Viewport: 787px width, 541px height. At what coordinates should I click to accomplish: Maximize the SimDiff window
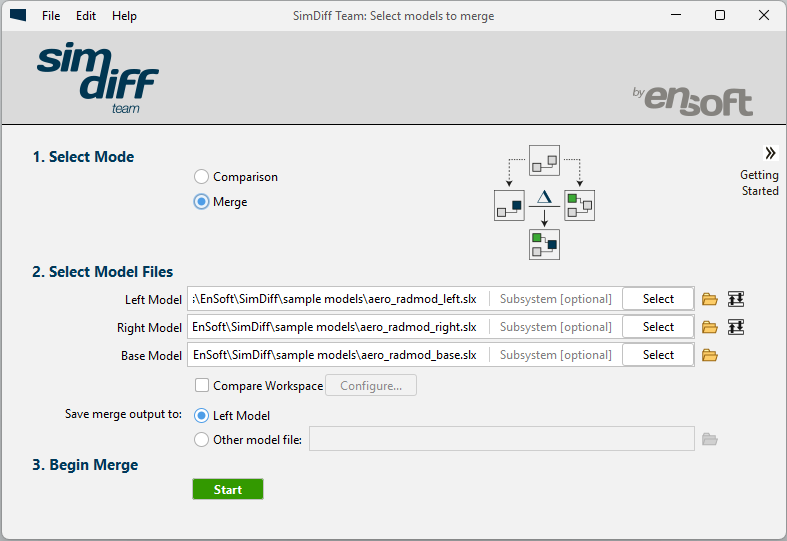pyautogui.click(x=720, y=15)
